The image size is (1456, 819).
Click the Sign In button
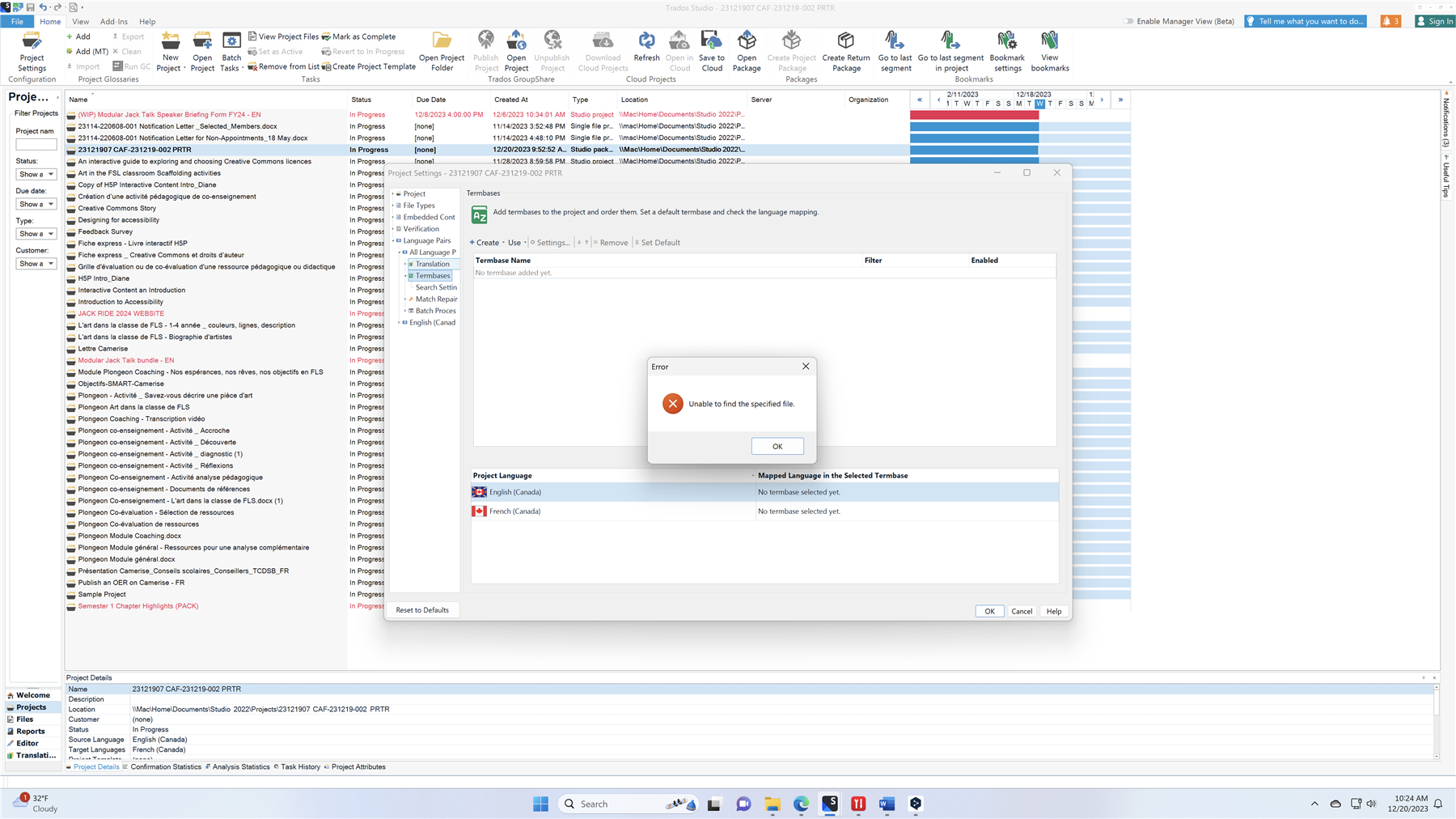[1435, 21]
